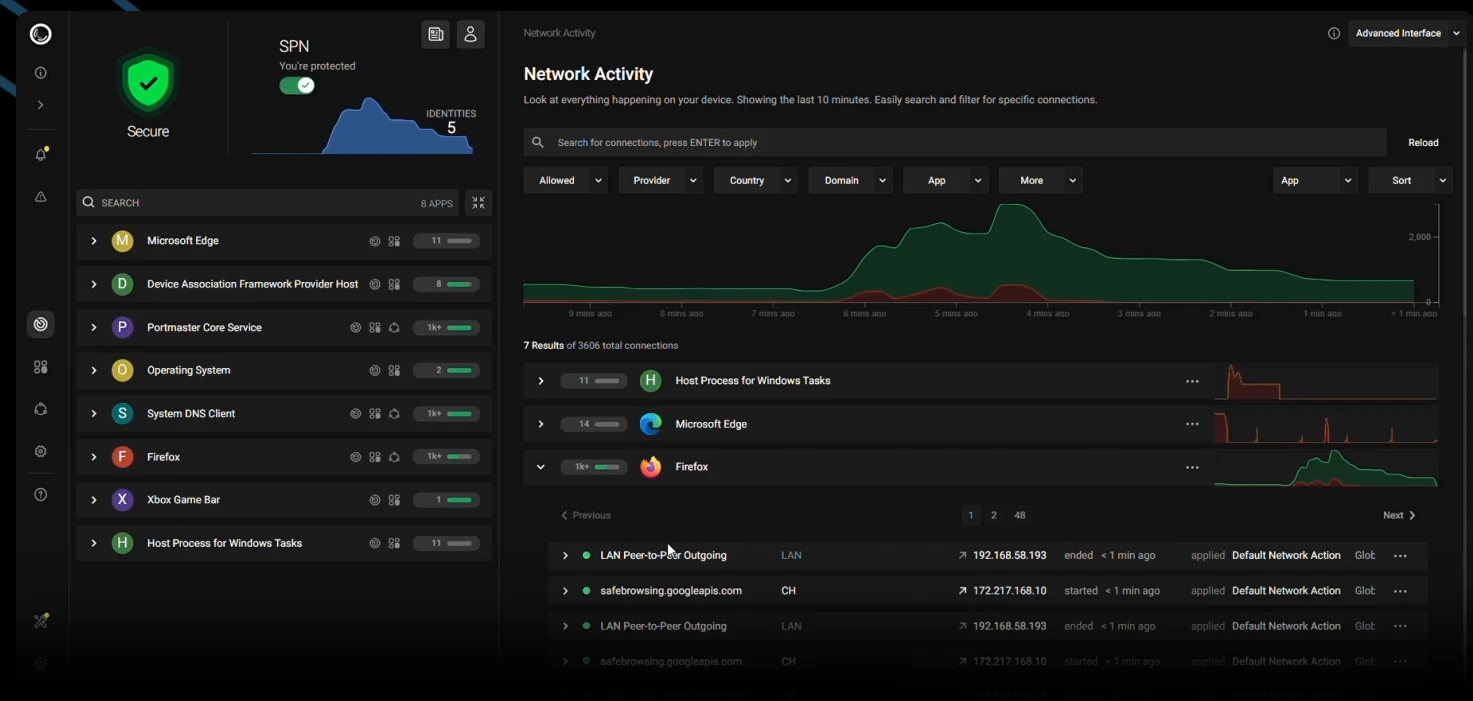Screen dimensions: 1473x701
Task: Open the group-by App dropdown beside Sort
Action: [1315, 180]
